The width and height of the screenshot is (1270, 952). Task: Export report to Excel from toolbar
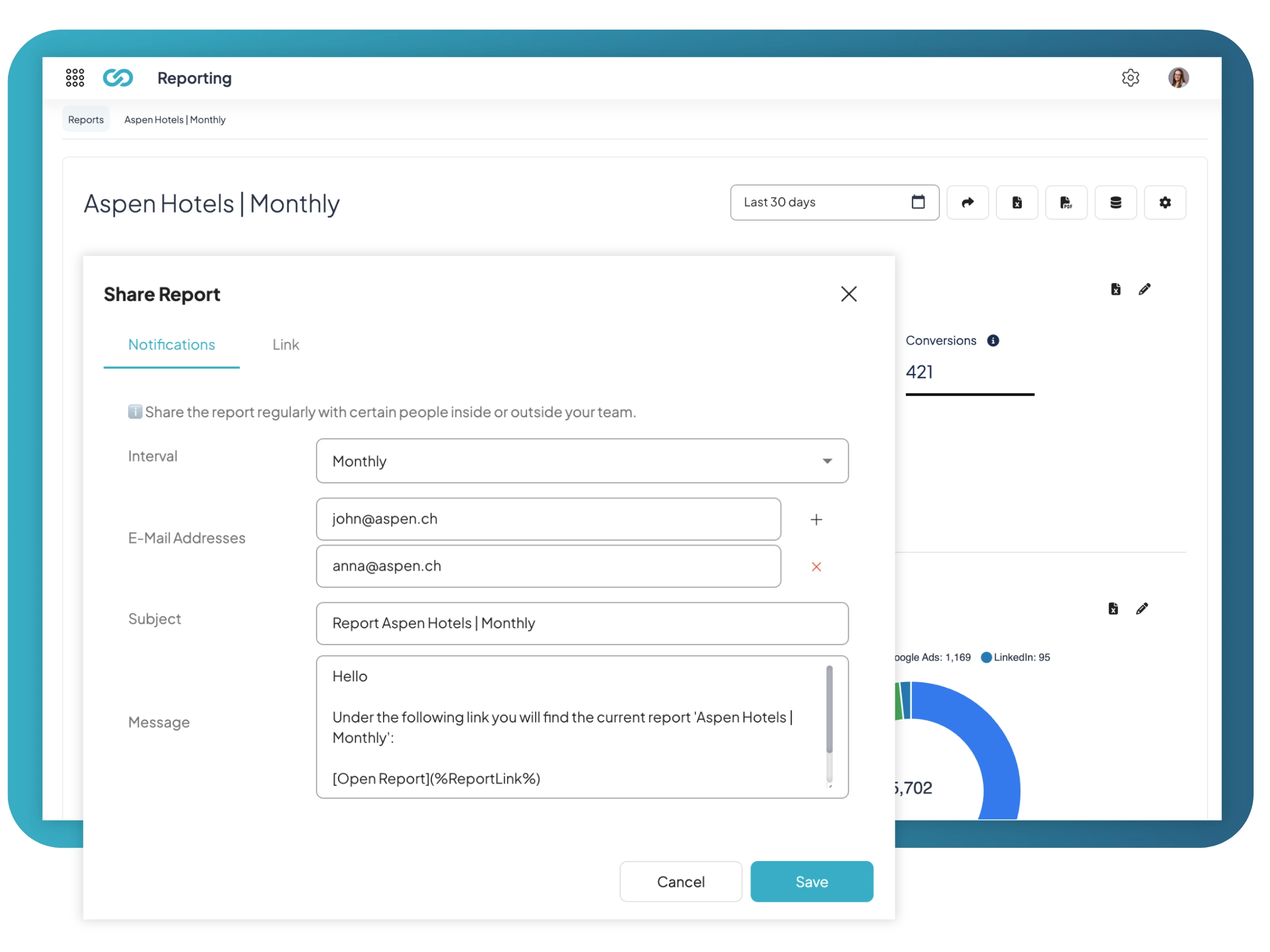(x=1017, y=203)
